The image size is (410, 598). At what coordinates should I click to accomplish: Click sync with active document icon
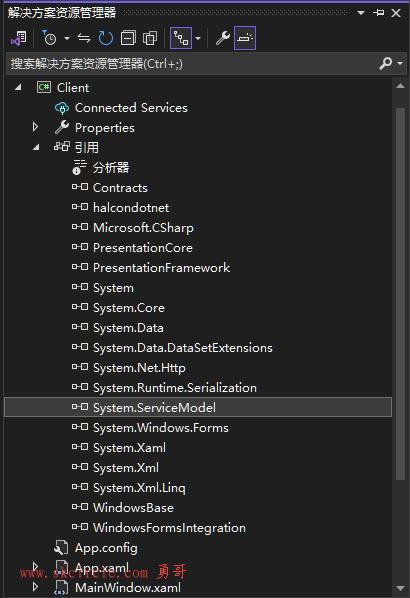[84, 38]
